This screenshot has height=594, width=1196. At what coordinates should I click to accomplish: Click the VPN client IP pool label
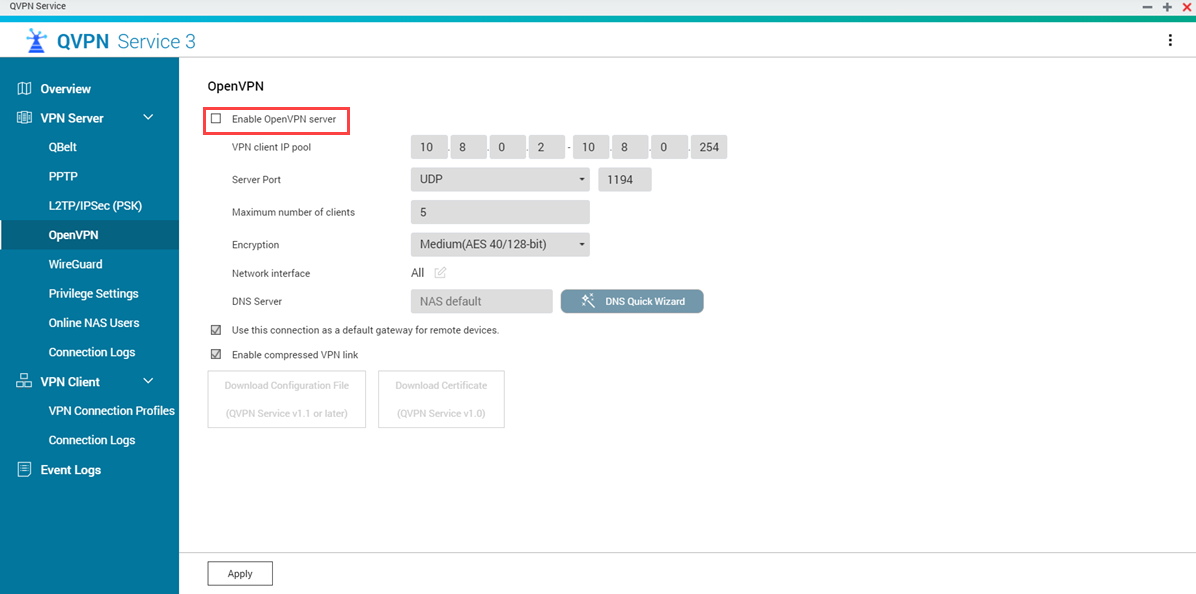pyautogui.click(x=272, y=147)
